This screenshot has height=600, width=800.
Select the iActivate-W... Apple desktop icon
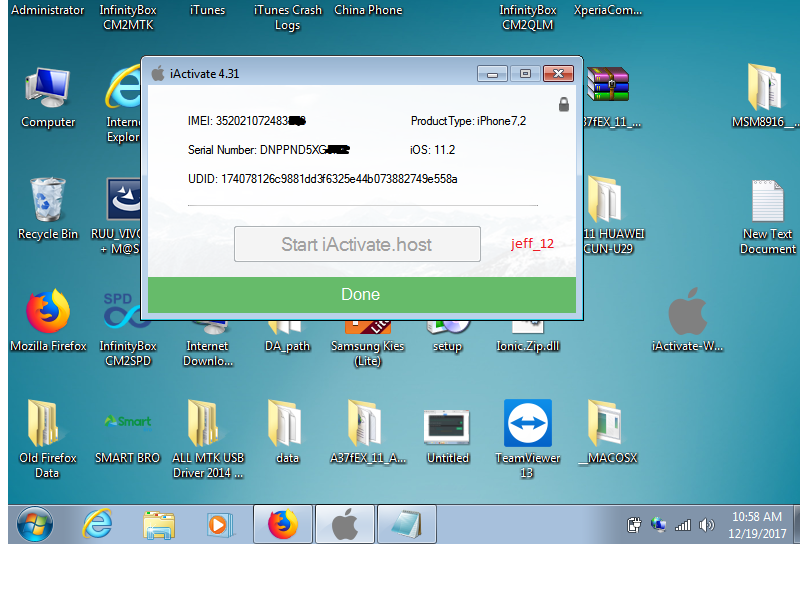tap(687, 320)
